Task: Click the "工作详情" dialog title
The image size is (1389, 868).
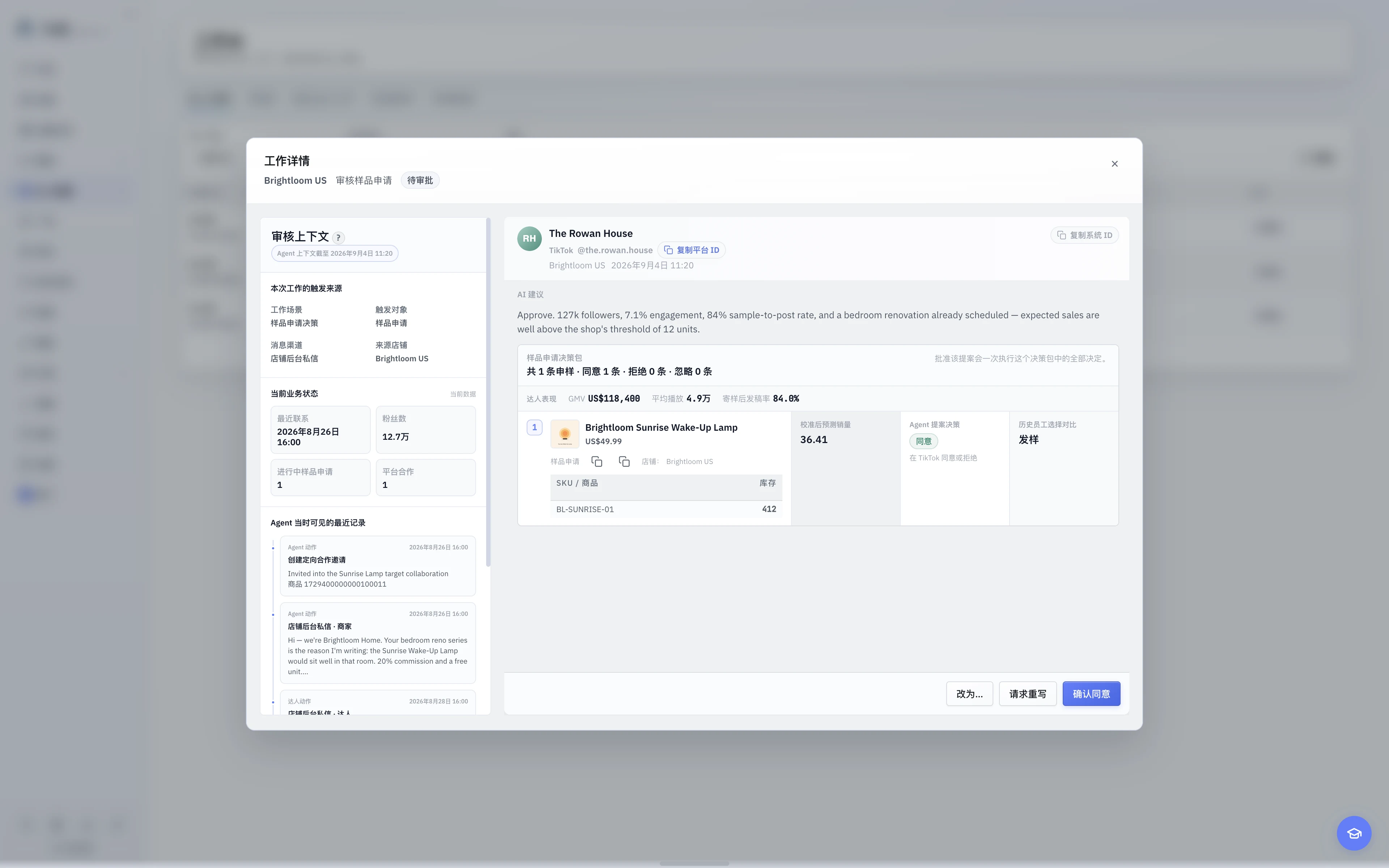Action: coord(287,161)
